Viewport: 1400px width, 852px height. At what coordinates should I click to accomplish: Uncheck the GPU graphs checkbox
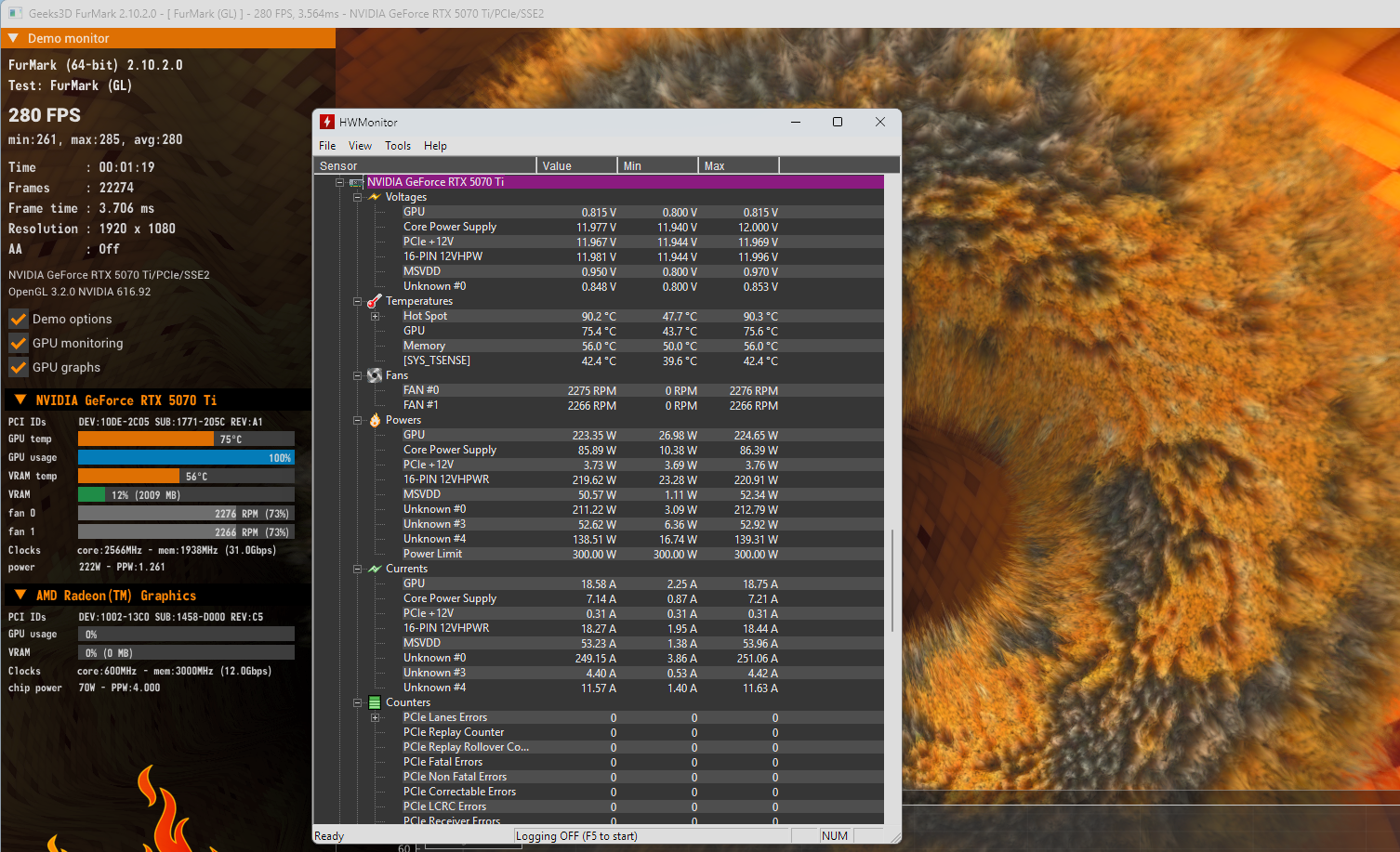coord(18,367)
